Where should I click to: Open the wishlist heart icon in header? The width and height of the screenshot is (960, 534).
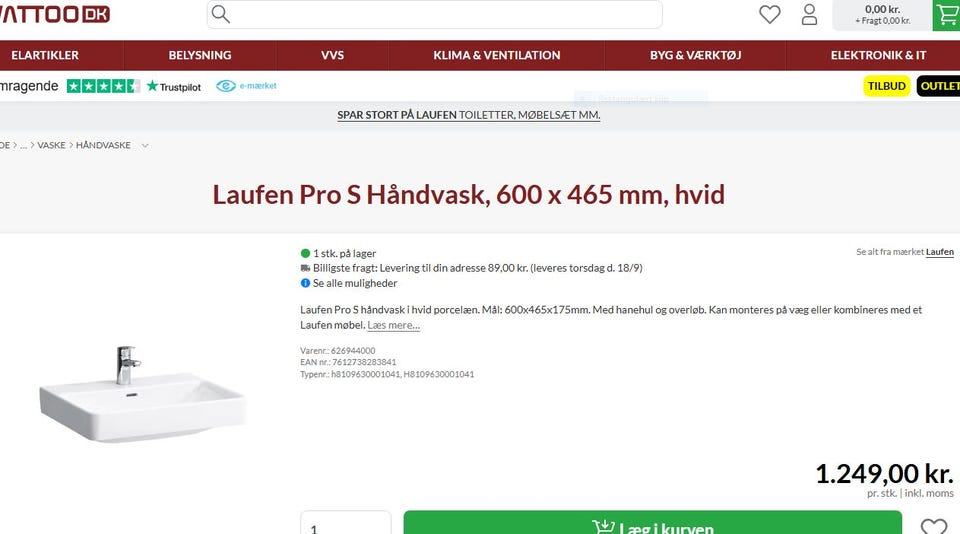click(x=770, y=14)
